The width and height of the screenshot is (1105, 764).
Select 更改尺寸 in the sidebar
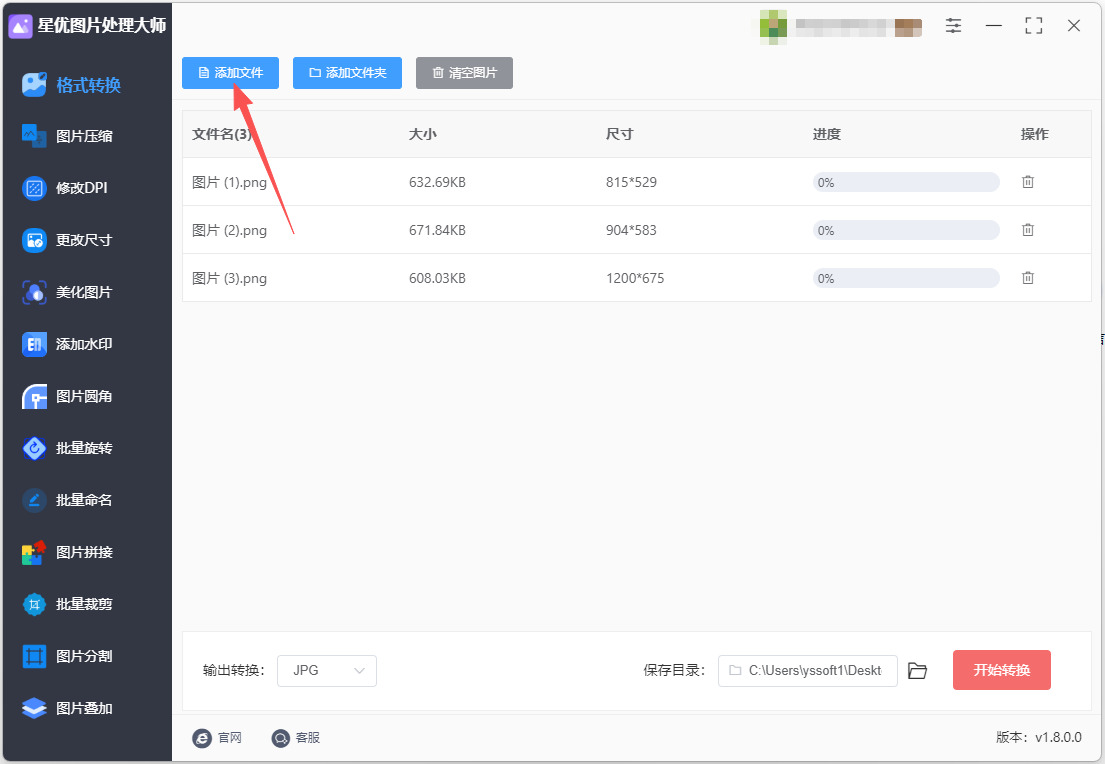[84, 240]
